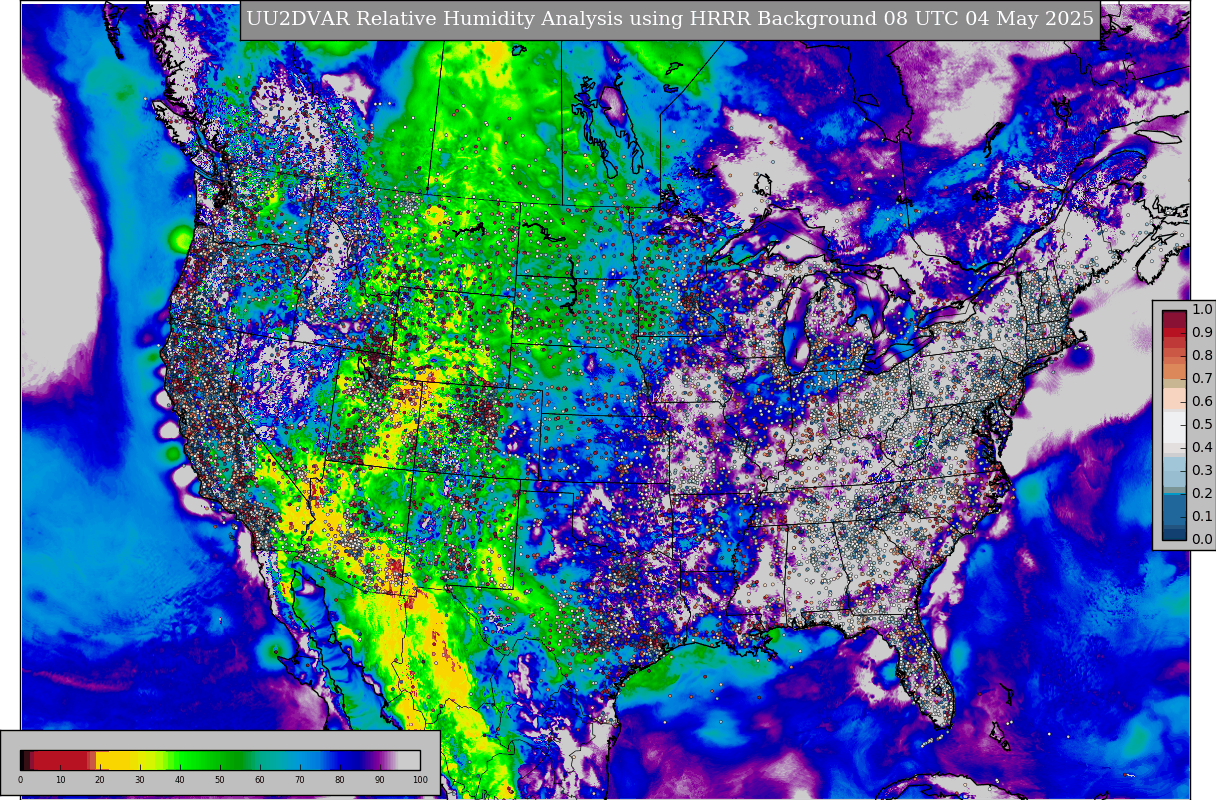The width and height of the screenshot is (1216, 800).
Task: Click the 0 tick on humidity colorbar
Action: click(20, 780)
